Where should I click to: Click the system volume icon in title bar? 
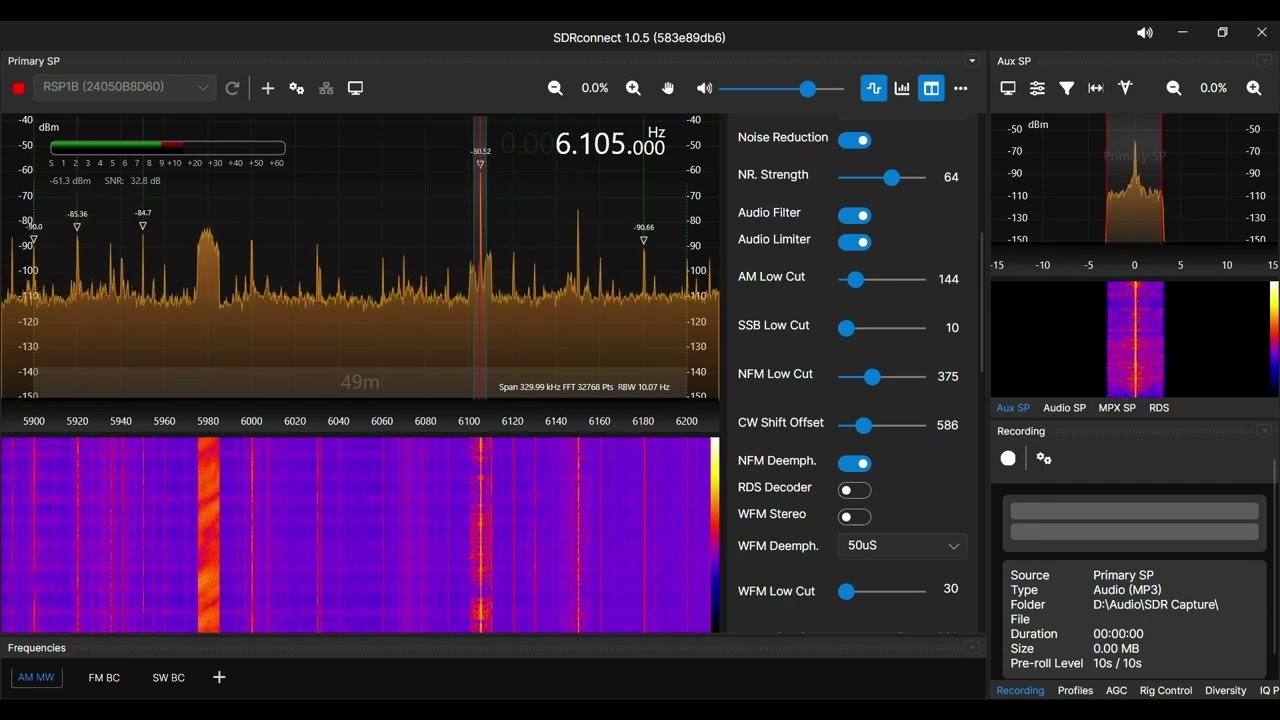pos(1144,33)
